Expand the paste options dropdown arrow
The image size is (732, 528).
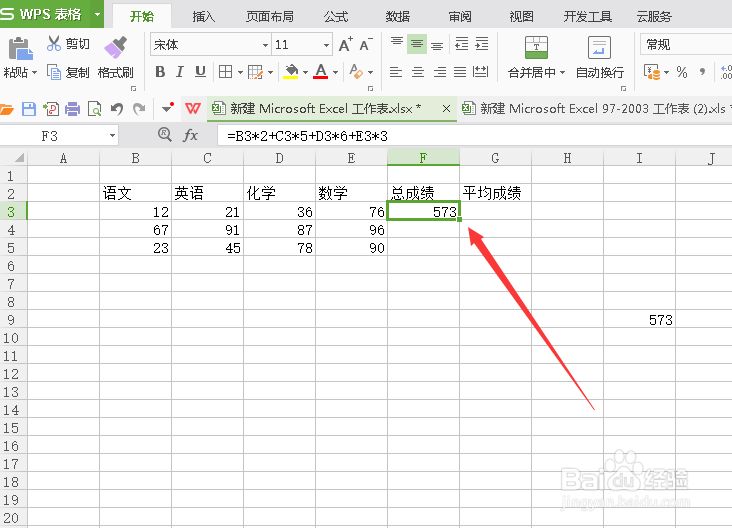coord(34,73)
